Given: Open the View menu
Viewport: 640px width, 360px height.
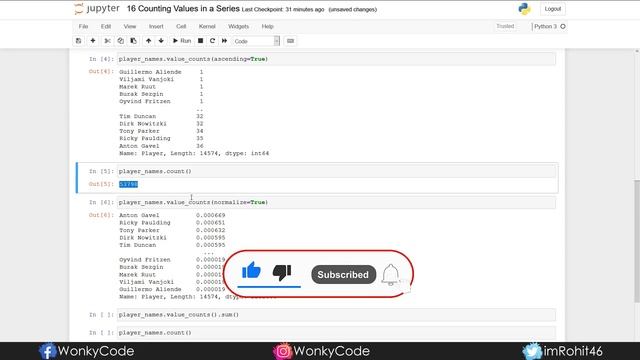Looking at the screenshot, I should [x=130, y=26].
